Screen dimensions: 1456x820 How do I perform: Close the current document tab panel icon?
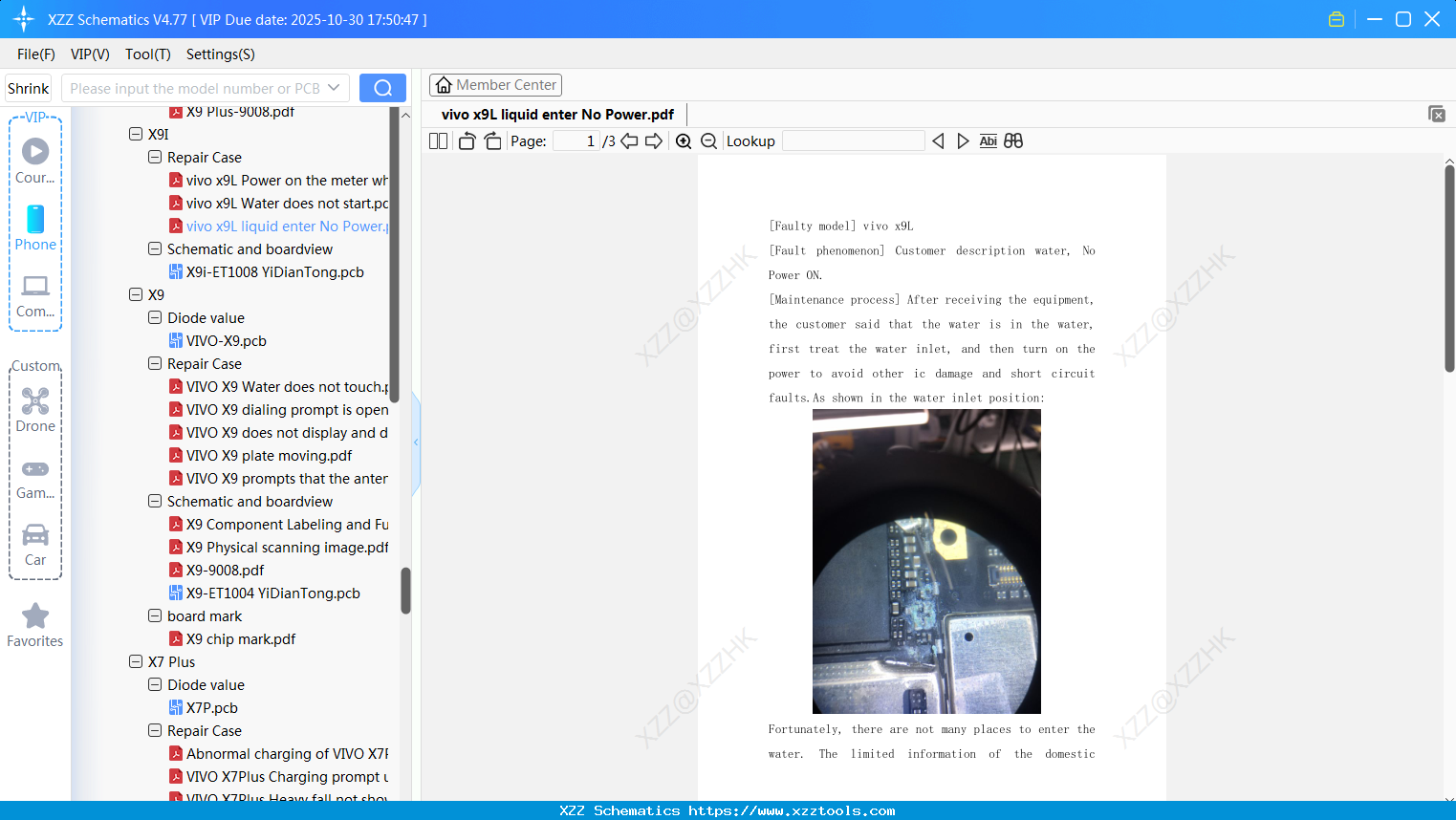1436,114
